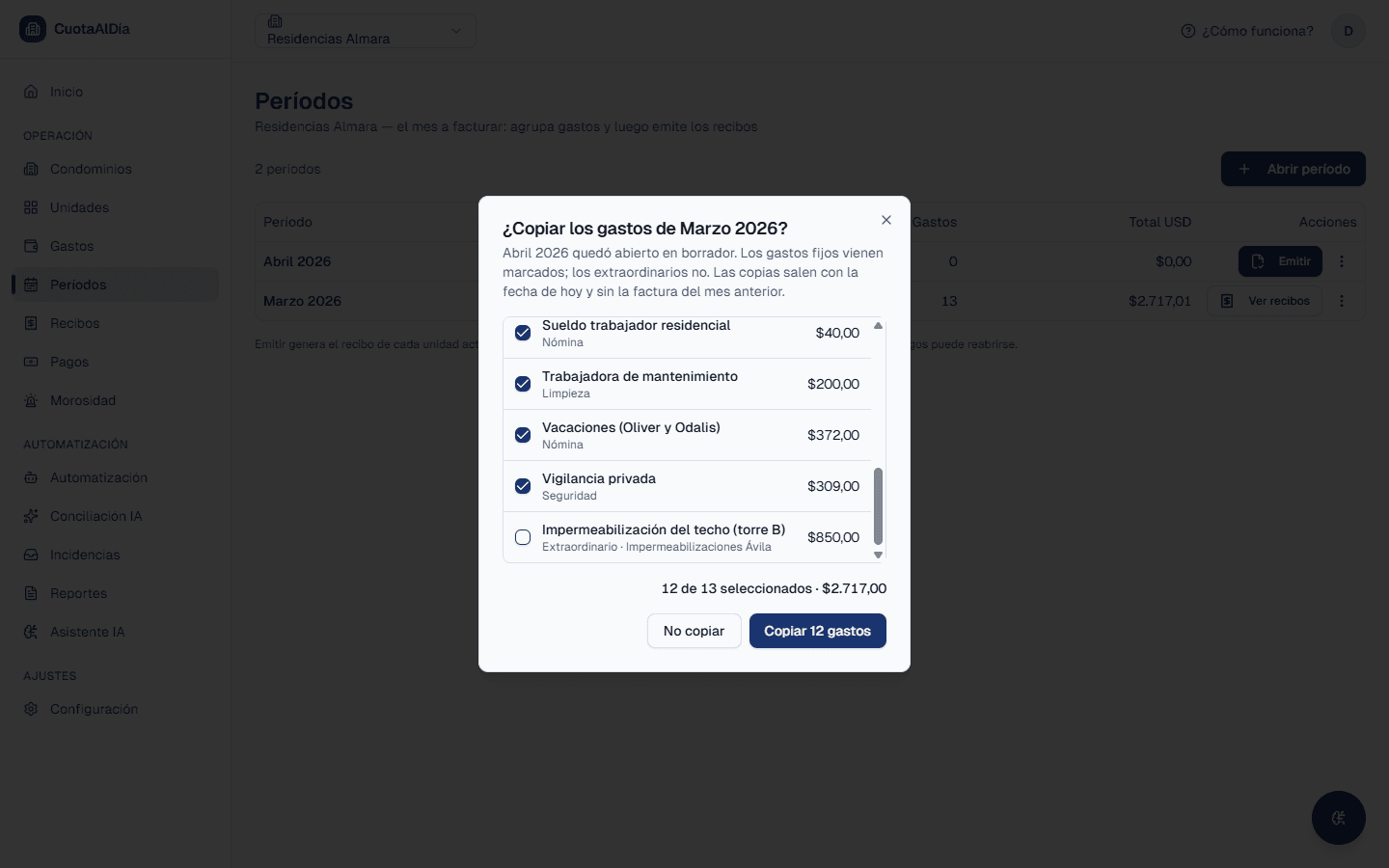Click the expense list scrollbar thumb
Screen dimensions: 1389x868
coord(878,507)
